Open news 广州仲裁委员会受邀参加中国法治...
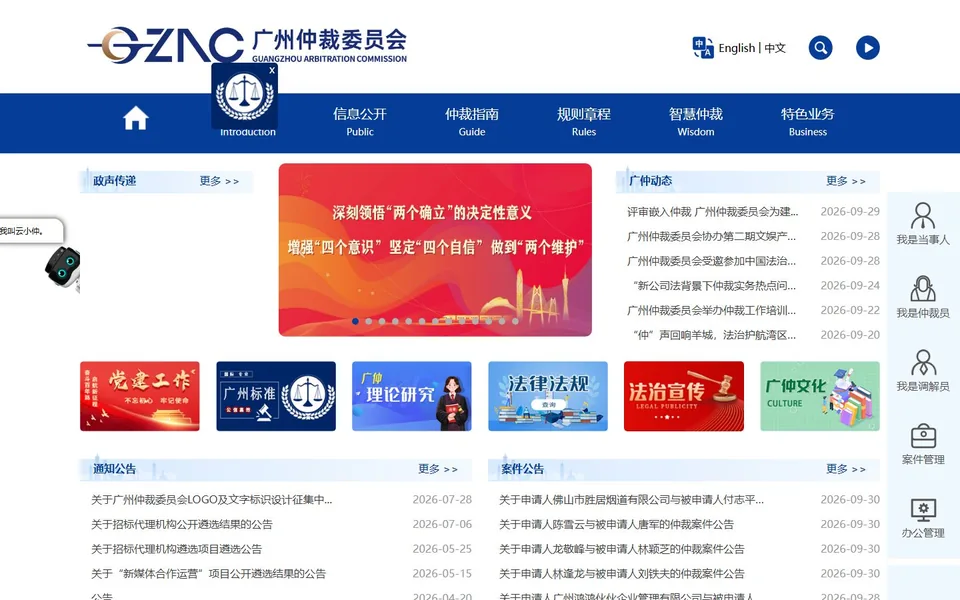The width and height of the screenshot is (960, 600). pyautogui.click(x=711, y=261)
